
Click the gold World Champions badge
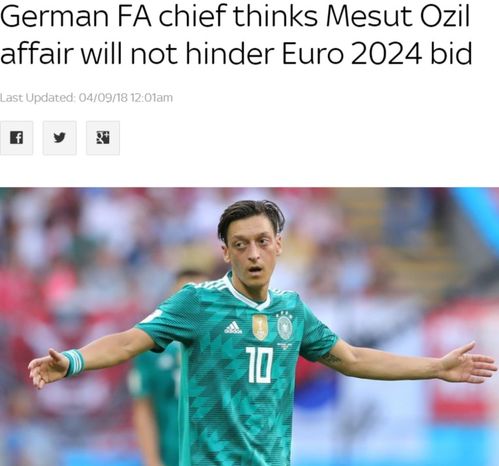(260, 327)
